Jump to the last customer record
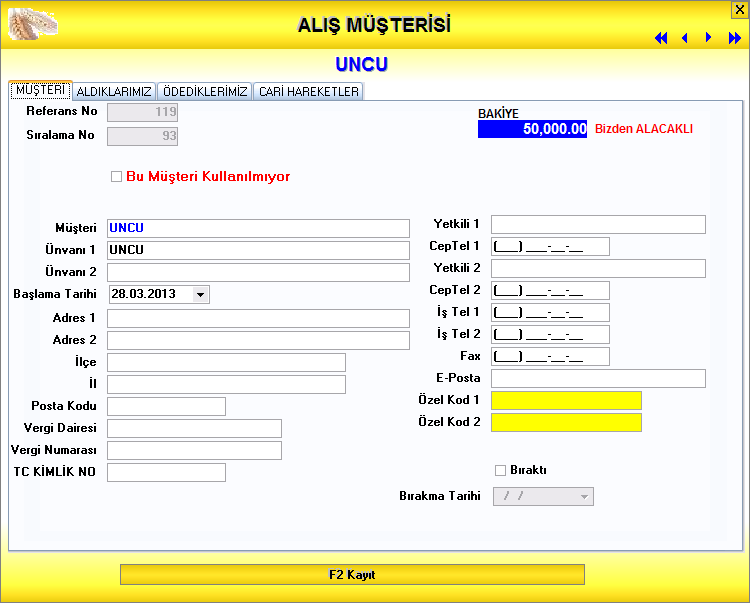The image size is (750, 603). 734,38
